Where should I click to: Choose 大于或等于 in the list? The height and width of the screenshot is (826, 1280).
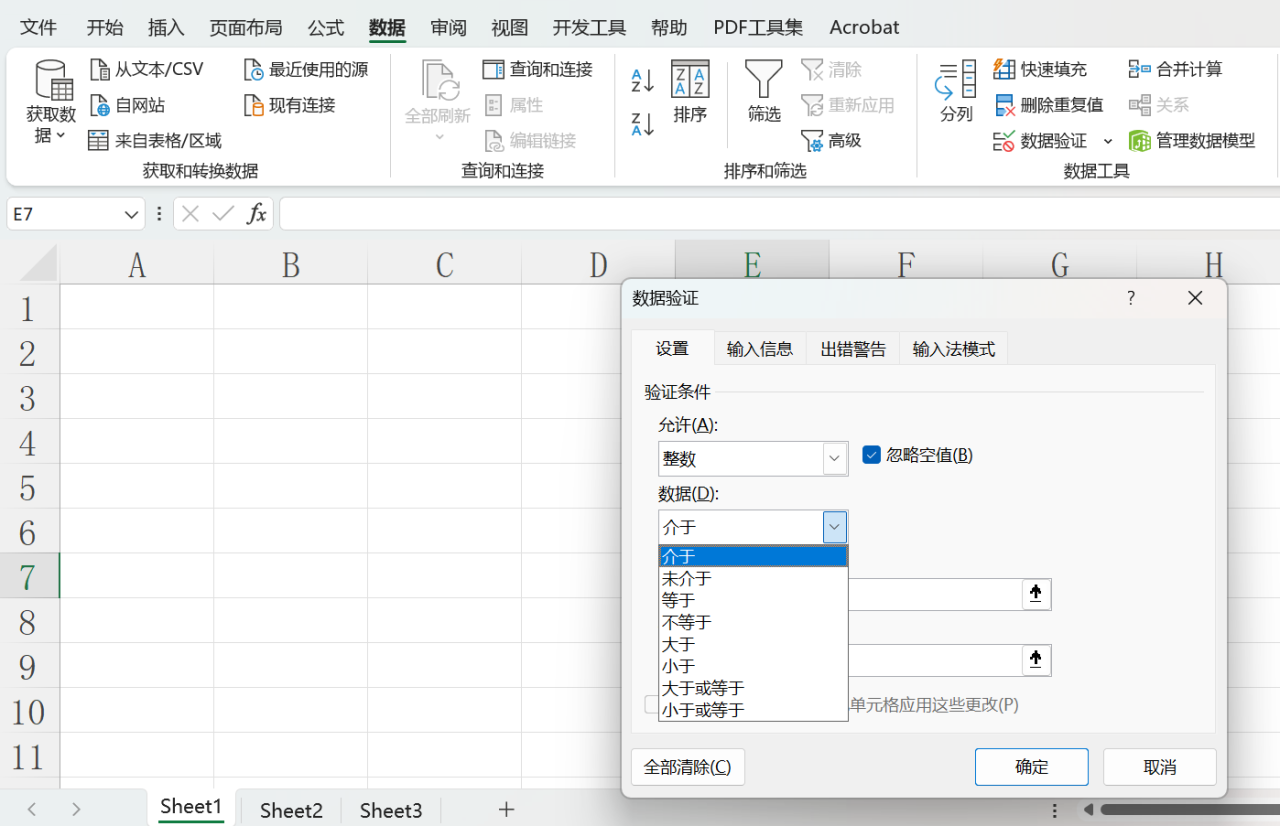pyautogui.click(x=753, y=688)
